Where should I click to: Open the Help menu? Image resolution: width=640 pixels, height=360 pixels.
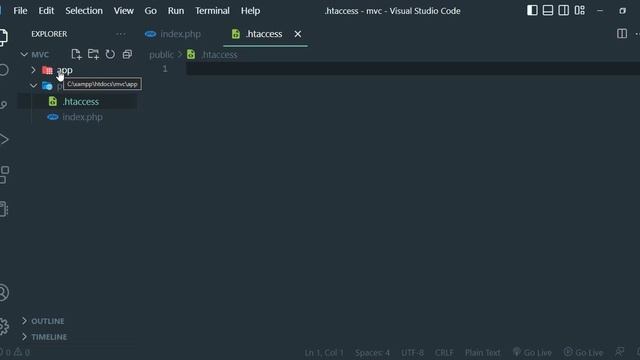(x=250, y=11)
